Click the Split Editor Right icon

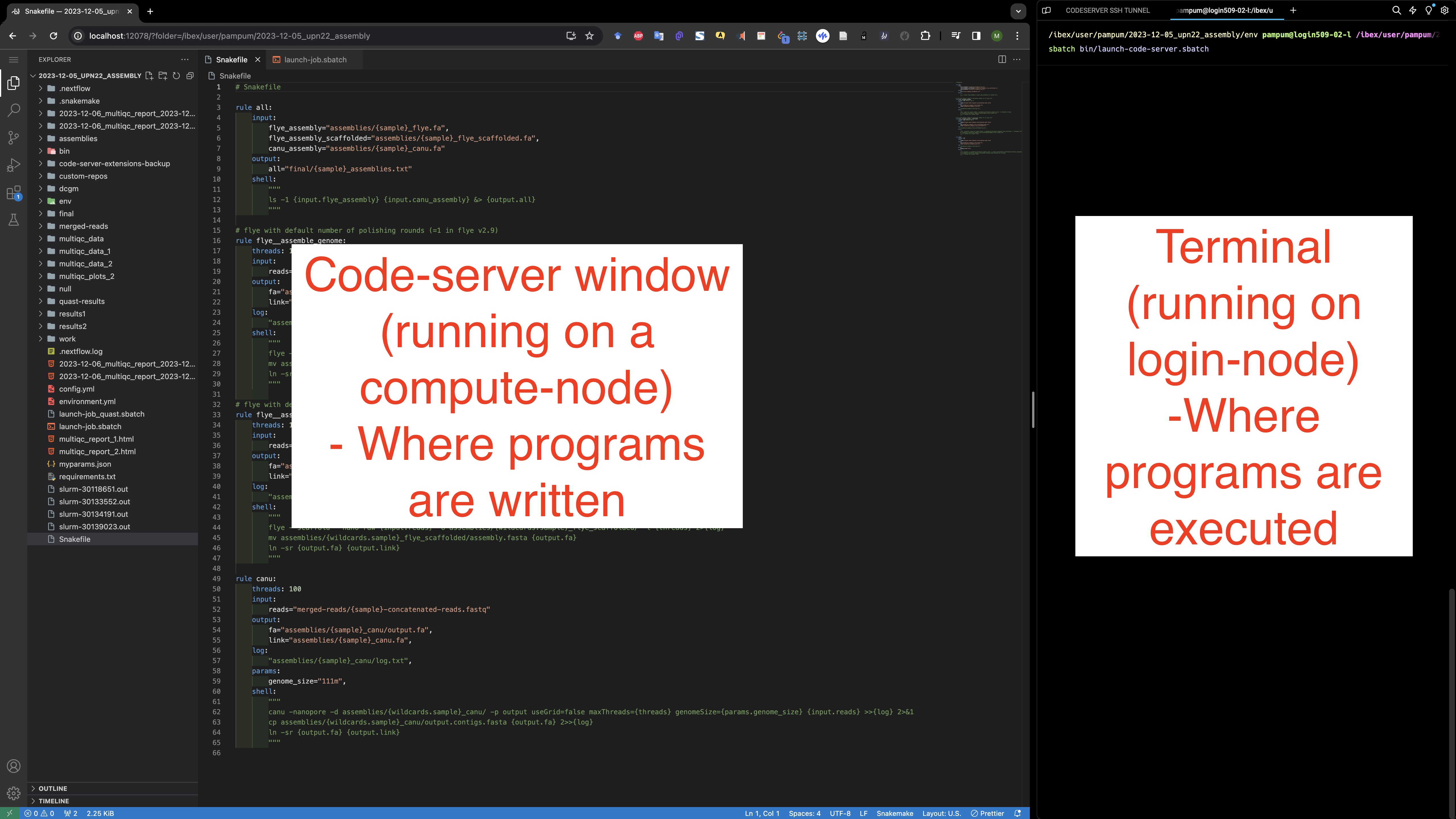[1002, 59]
